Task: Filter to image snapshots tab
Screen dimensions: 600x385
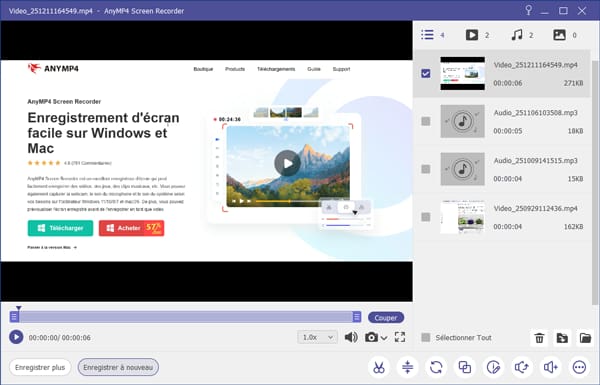Action: [559, 35]
